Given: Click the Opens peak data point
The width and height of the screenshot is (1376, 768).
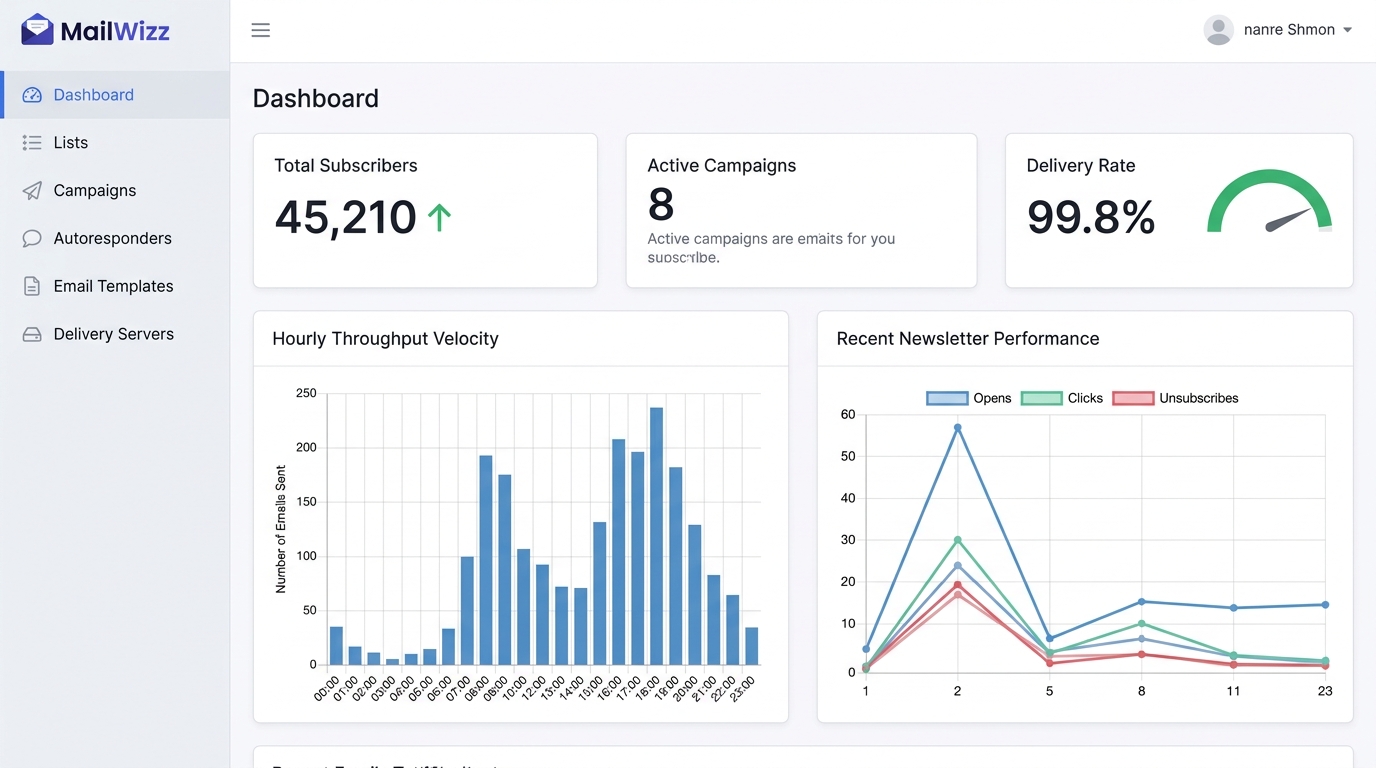Looking at the screenshot, I should point(957,428).
